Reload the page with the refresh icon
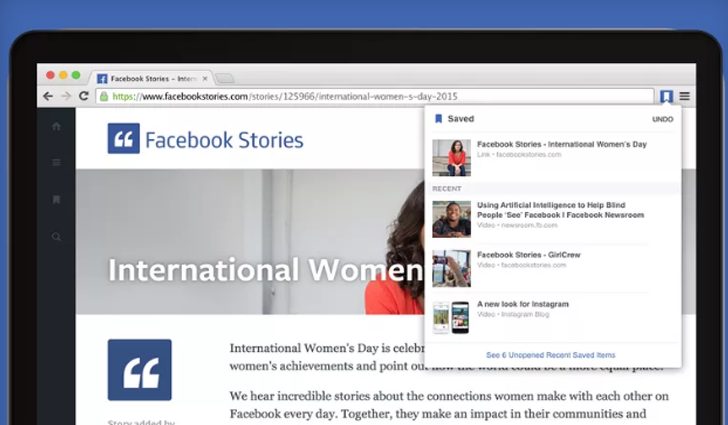The height and width of the screenshot is (425, 728). [84, 96]
